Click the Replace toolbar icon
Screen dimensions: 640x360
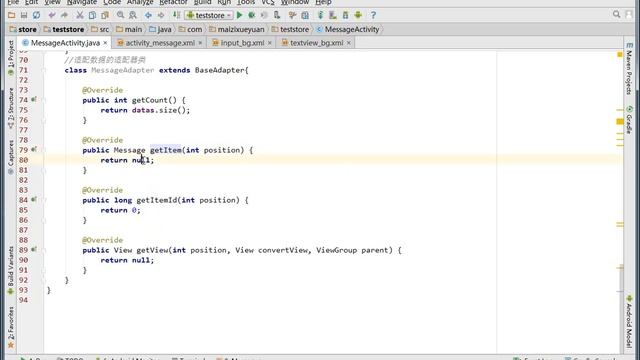coord(133,16)
